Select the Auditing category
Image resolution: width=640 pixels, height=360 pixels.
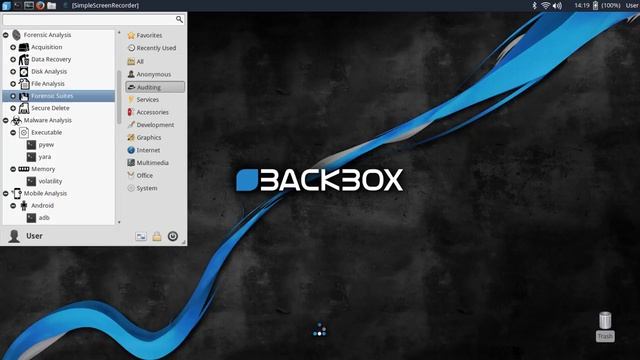coord(155,87)
